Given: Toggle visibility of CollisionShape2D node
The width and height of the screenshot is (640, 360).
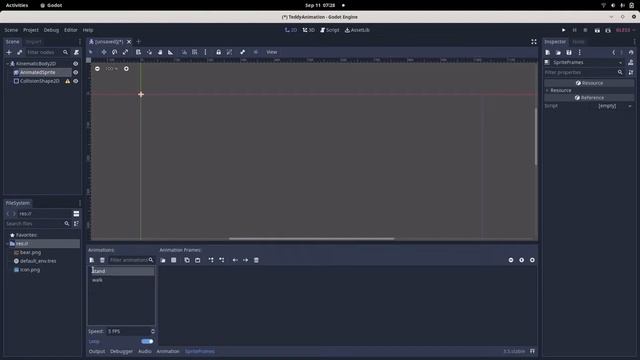Looking at the screenshot, I should pyautogui.click(x=76, y=81).
